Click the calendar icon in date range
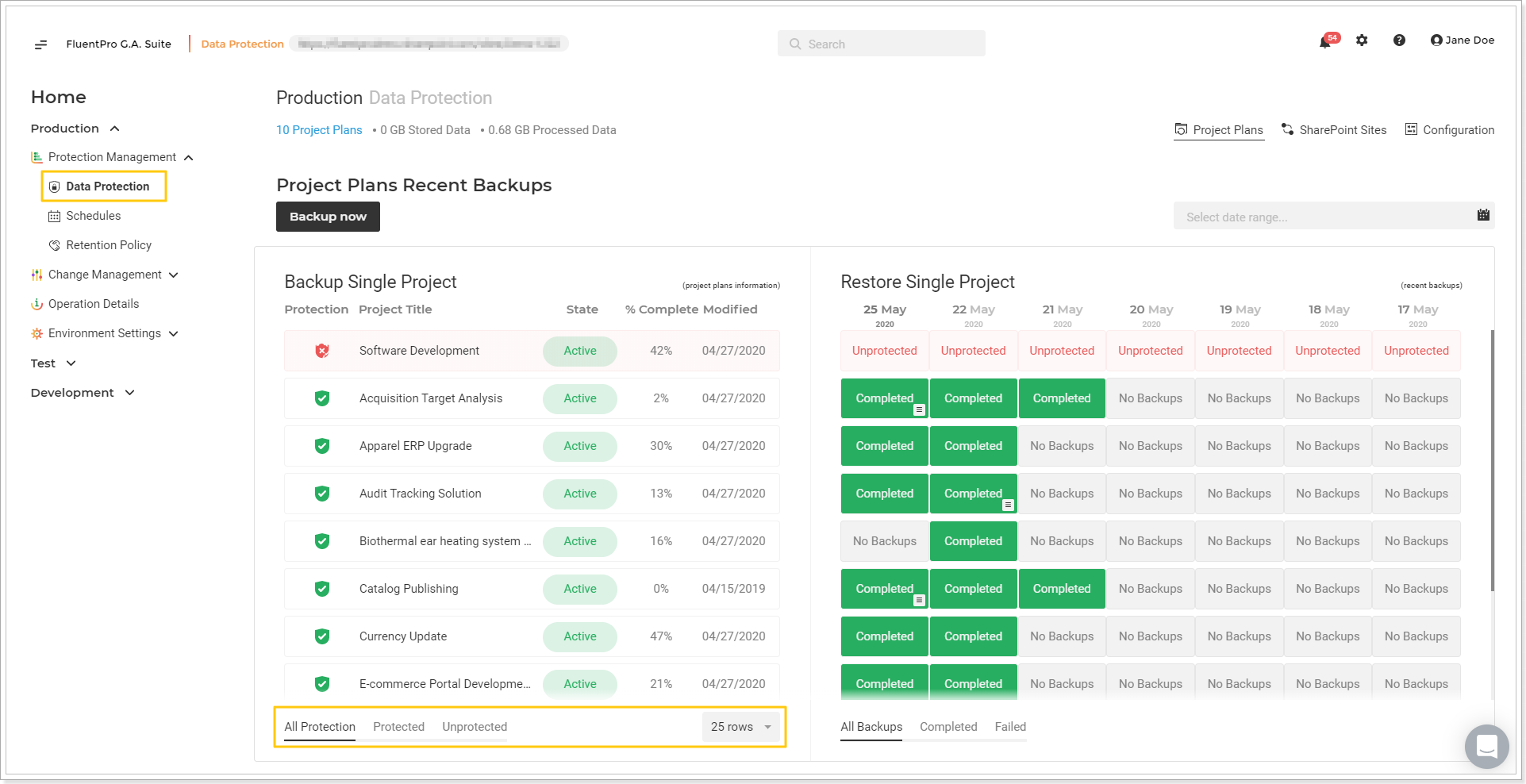 1483,215
